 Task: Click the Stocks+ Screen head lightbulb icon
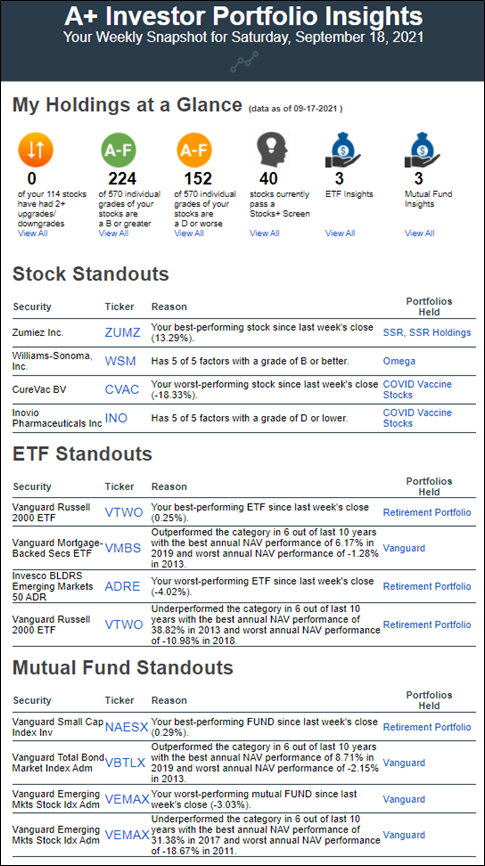click(272, 150)
